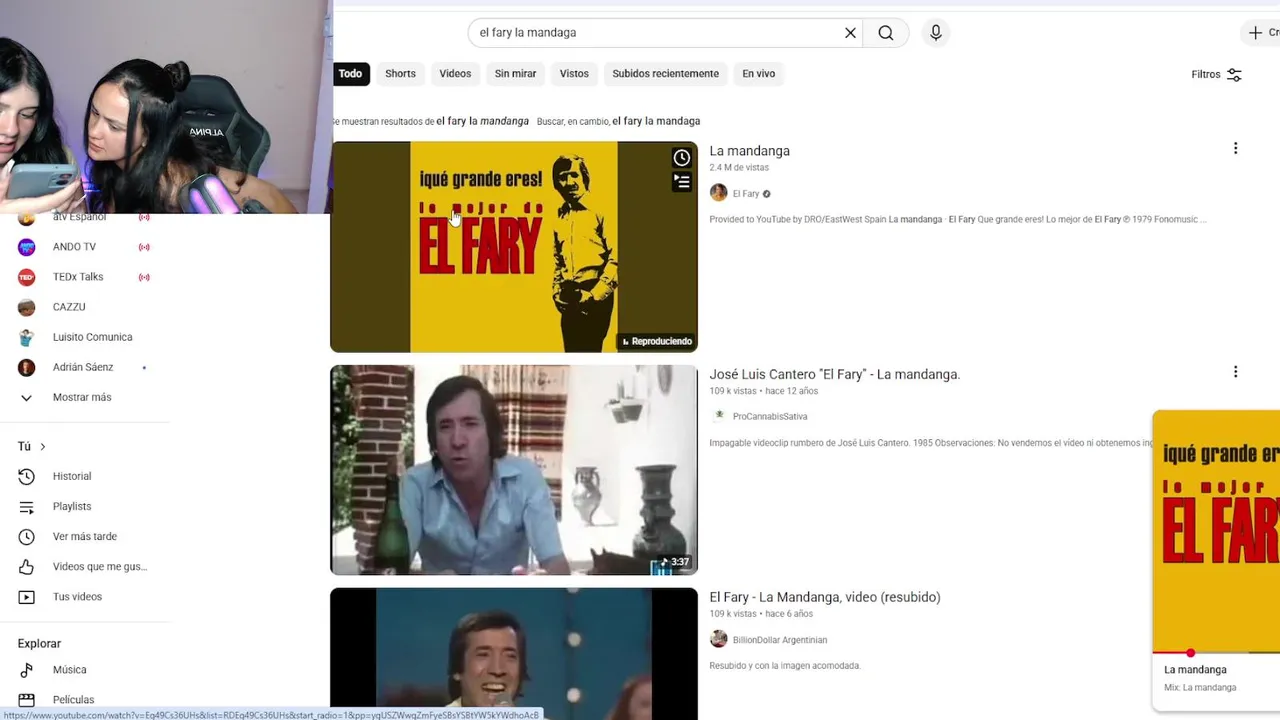
Task: Open the resubido video thumbnail
Action: [x=514, y=654]
